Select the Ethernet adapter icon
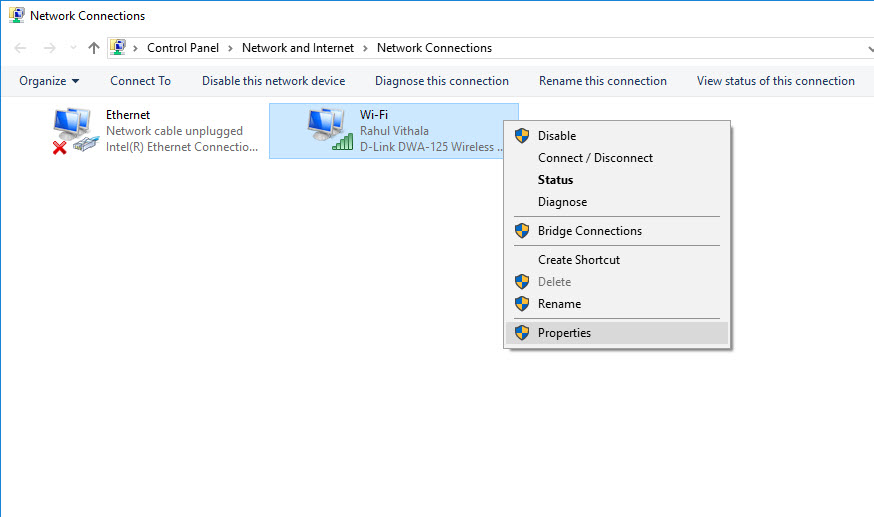Viewport: 874px width, 517px height. coord(76,131)
